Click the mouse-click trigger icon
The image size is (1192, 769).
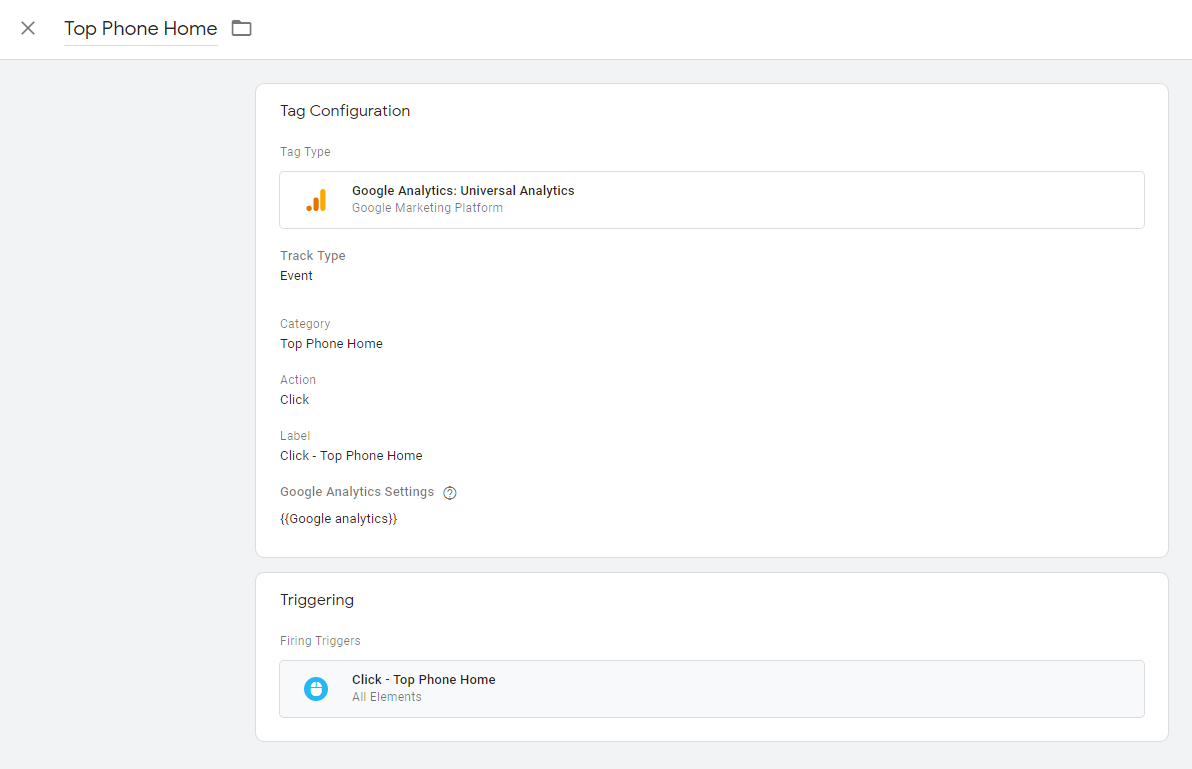316,688
